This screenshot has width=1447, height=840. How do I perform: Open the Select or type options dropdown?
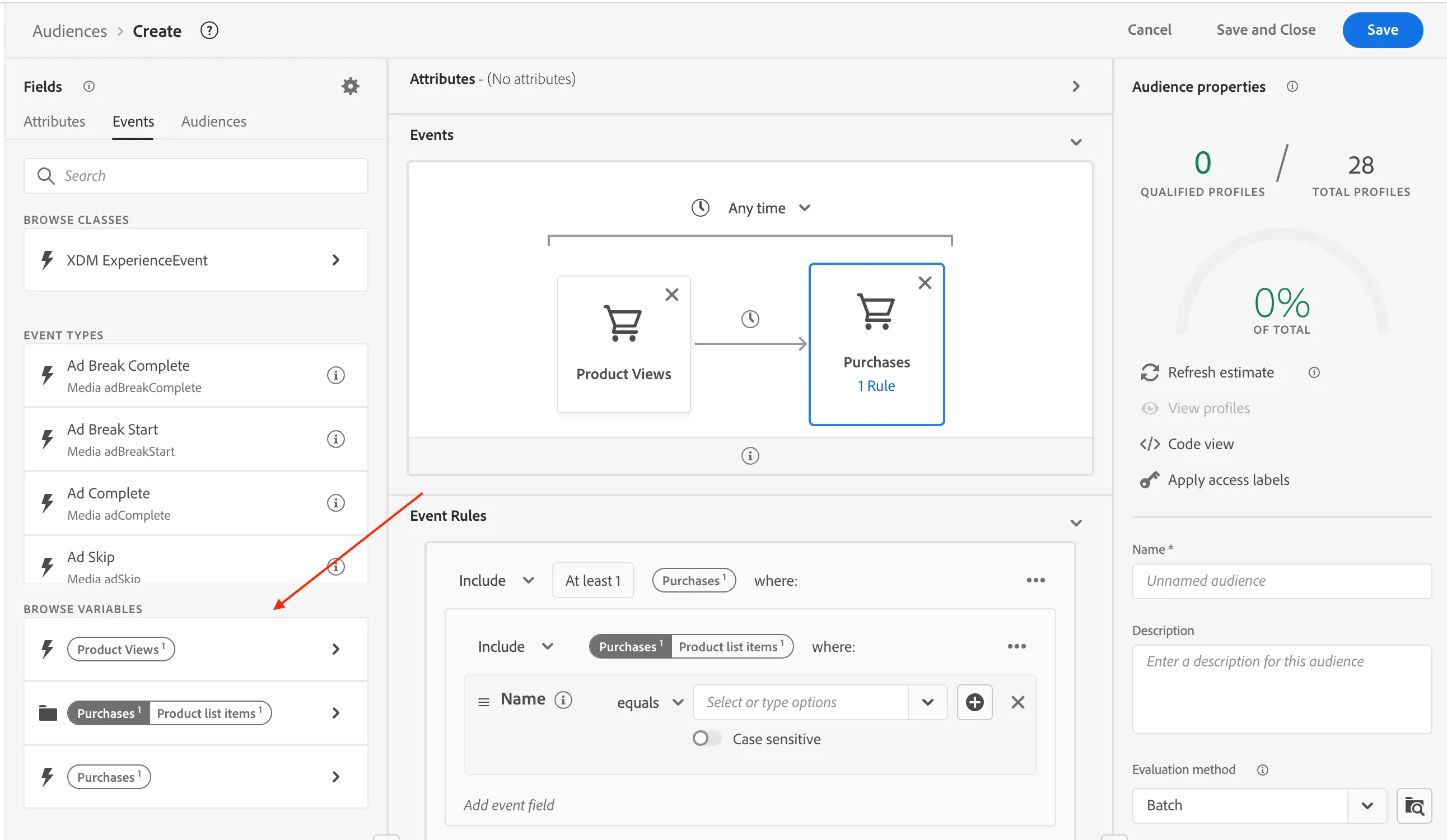pyautogui.click(x=927, y=702)
